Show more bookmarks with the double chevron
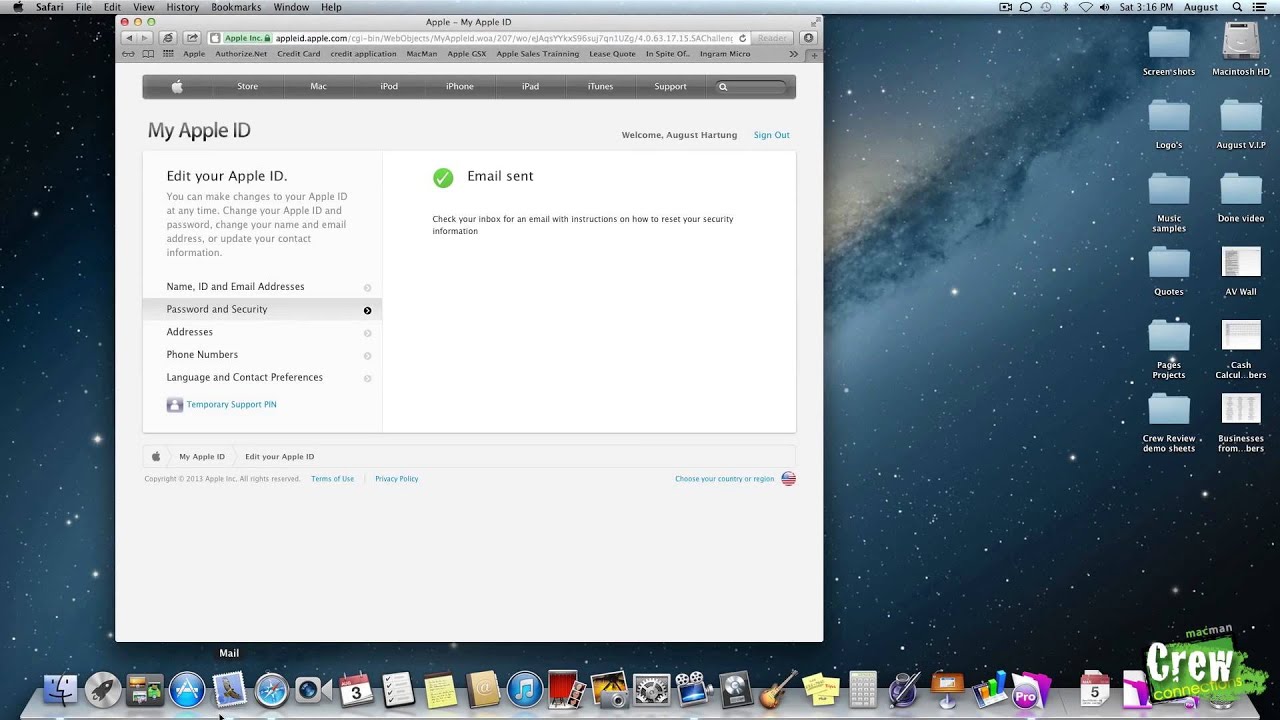Viewport: 1280px width, 720px height. (793, 54)
